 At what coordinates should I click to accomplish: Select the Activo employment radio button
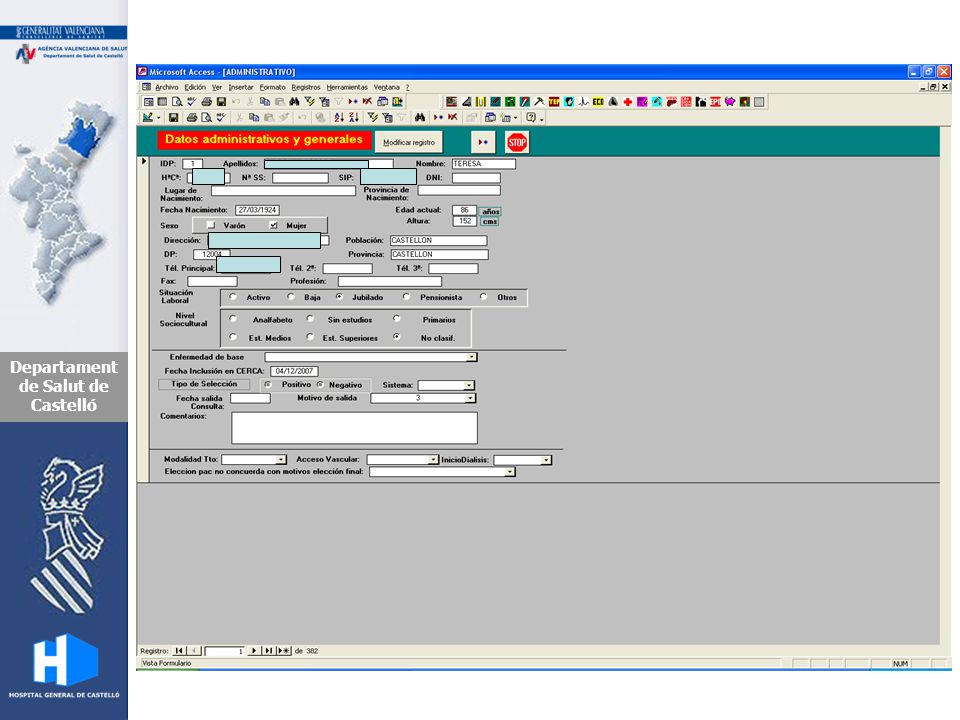[x=233, y=296]
